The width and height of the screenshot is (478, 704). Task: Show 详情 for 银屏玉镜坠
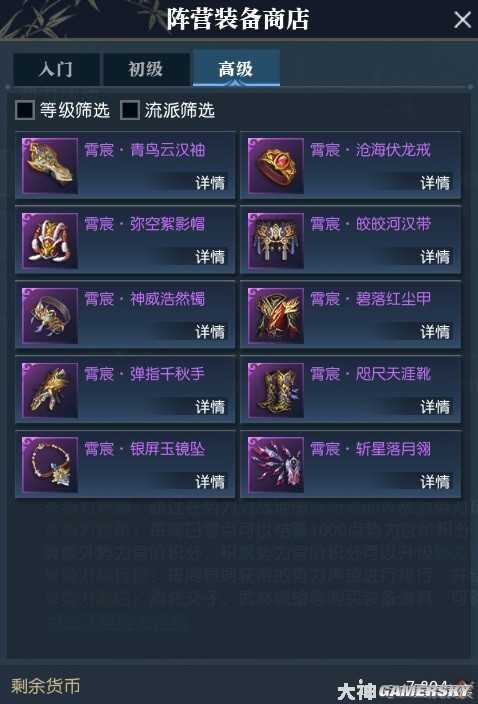(210, 482)
